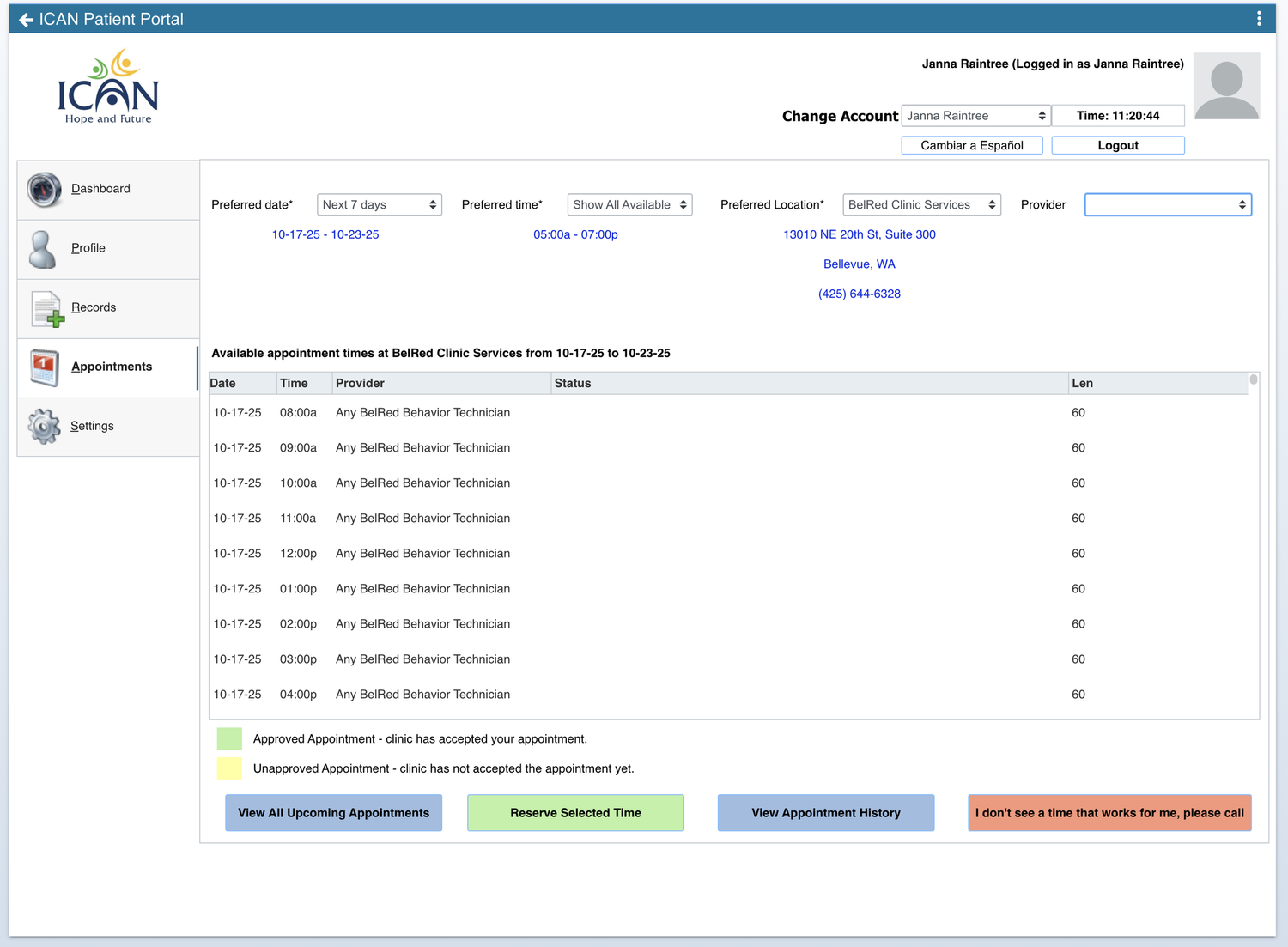Open the Preferred date dropdown

pyautogui.click(x=379, y=204)
